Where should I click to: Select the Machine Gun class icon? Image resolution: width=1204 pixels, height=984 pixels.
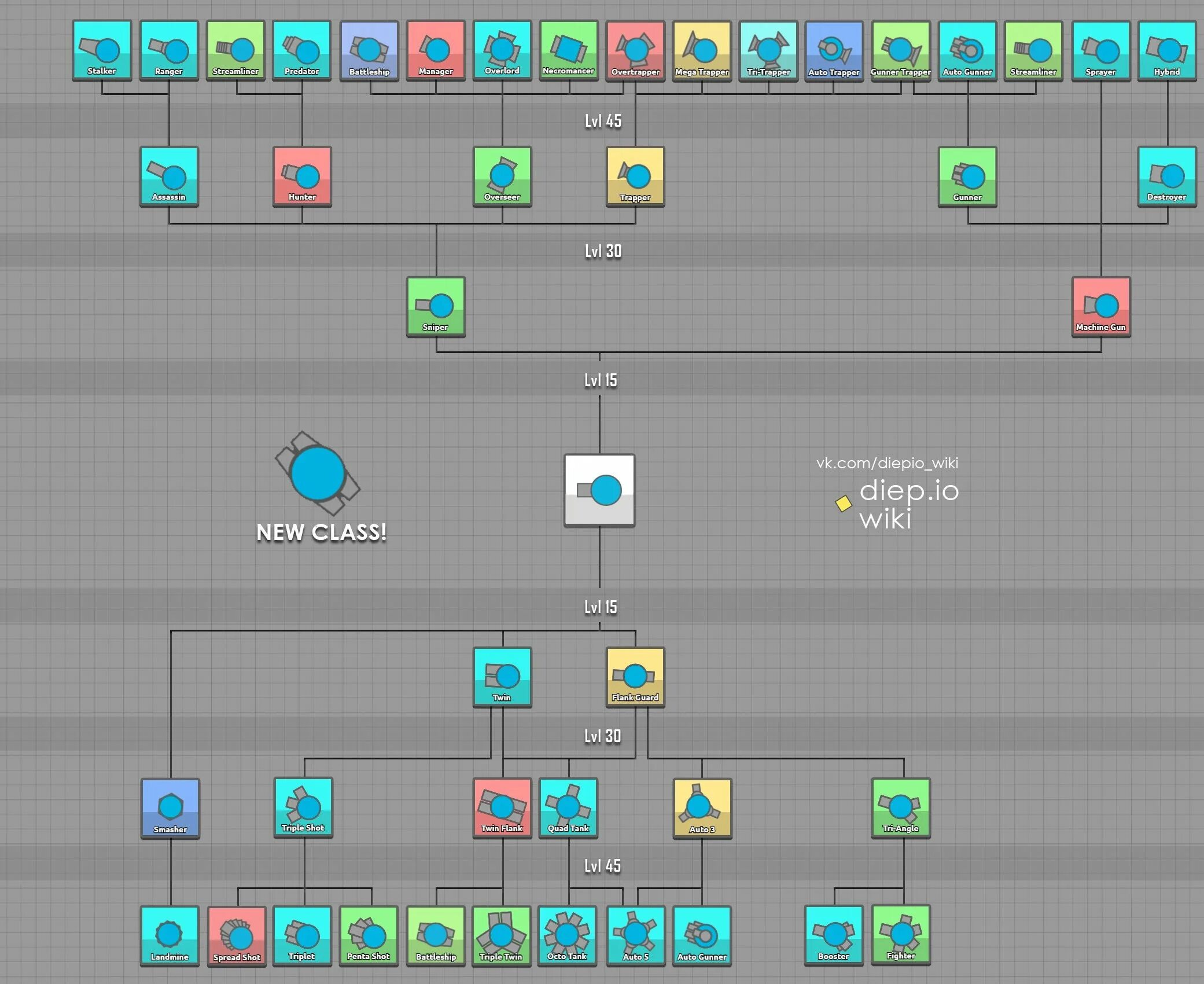1100,307
